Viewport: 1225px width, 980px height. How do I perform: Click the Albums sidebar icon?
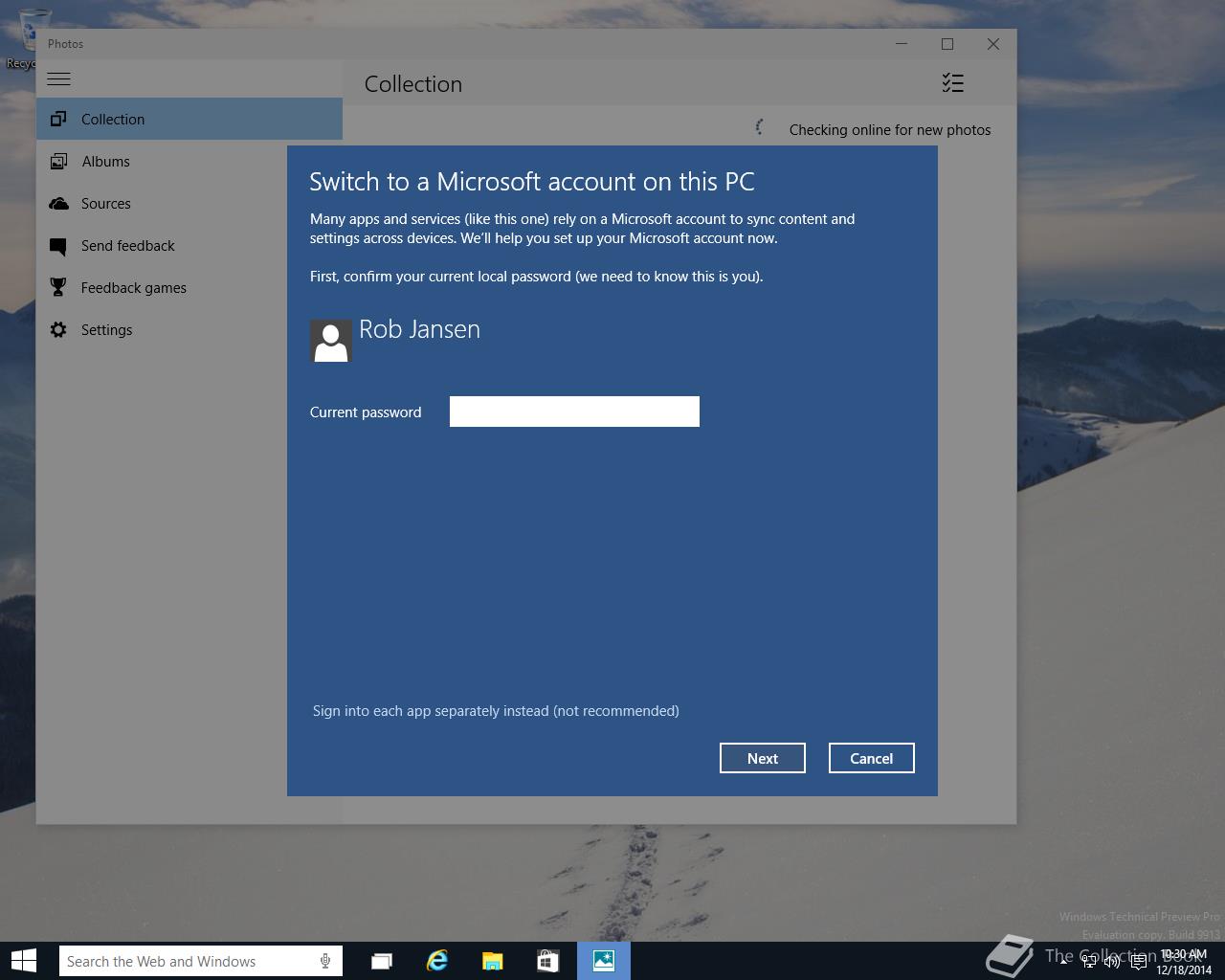(58, 161)
